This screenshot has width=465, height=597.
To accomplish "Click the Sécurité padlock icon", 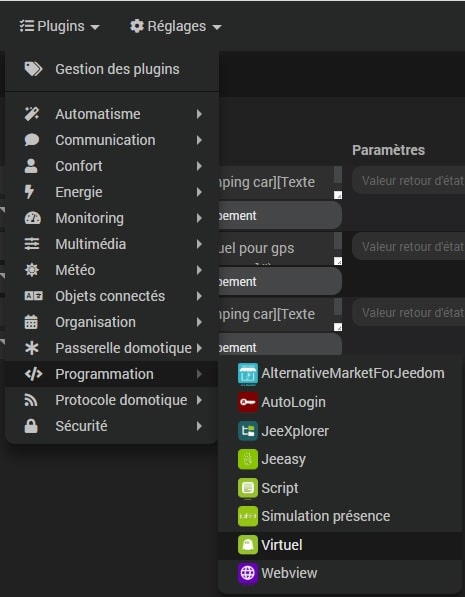I will [31, 426].
